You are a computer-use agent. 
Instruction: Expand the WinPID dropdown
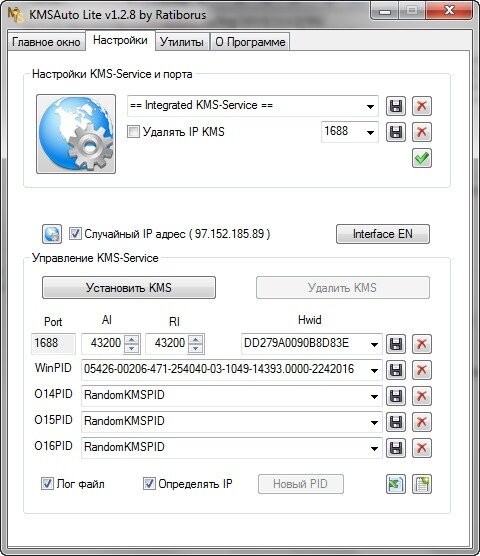click(x=374, y=370)
